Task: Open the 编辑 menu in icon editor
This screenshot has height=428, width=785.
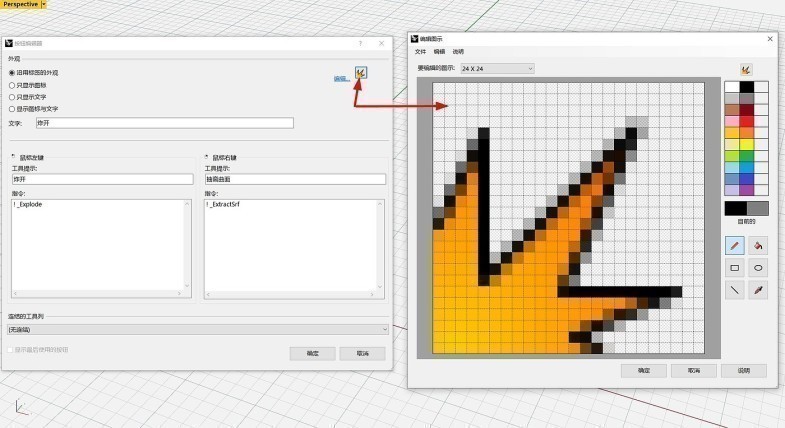Action: pyautogui.click(x=439, y=51)
